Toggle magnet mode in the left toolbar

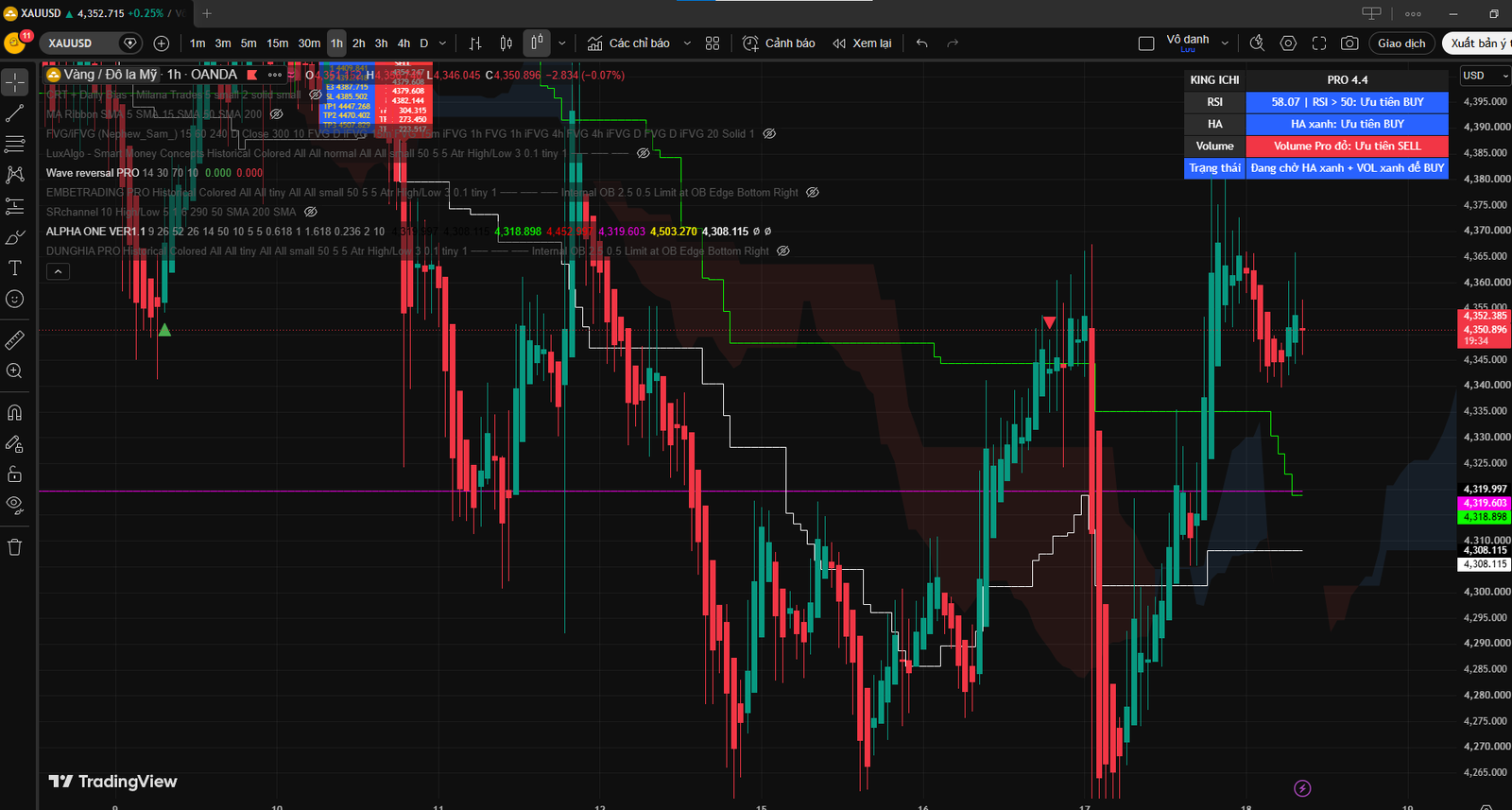coord(15,412)
